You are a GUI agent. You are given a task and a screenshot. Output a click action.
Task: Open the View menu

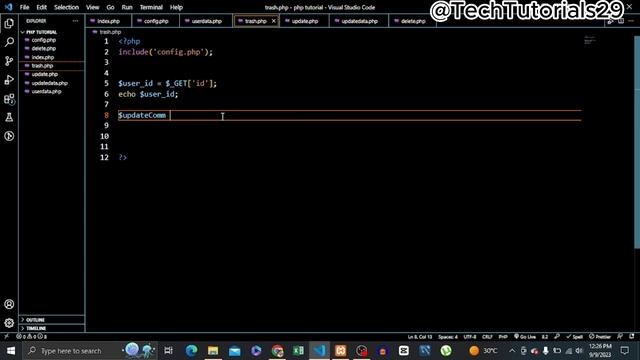coord(93,7)
